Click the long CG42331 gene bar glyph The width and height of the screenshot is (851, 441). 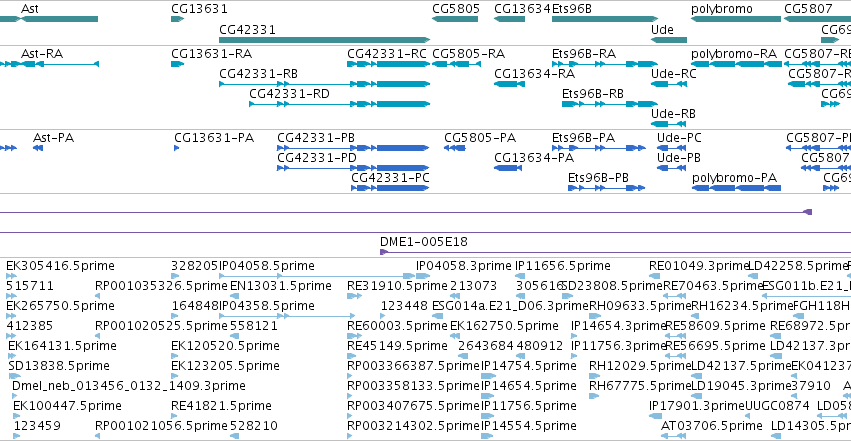tap(325, 40)
